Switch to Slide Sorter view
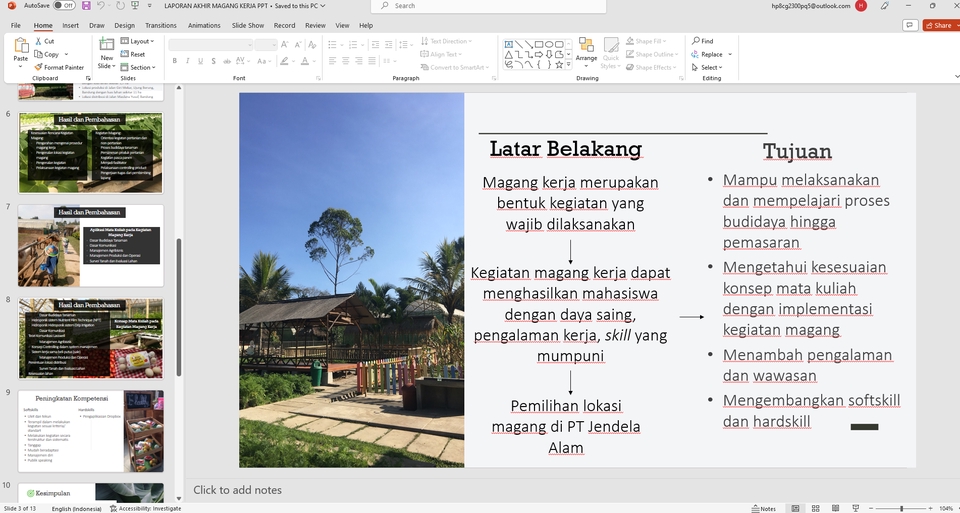Screen dimensions: 960x513 [x=816, y=508]
